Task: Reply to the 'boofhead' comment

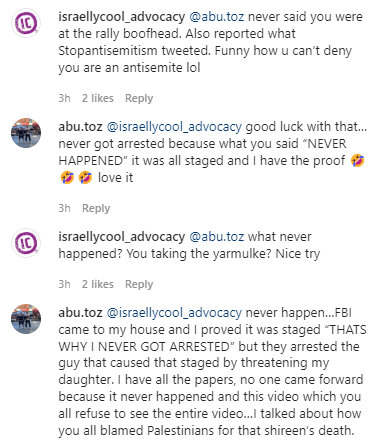Action: tap(139, 98)
